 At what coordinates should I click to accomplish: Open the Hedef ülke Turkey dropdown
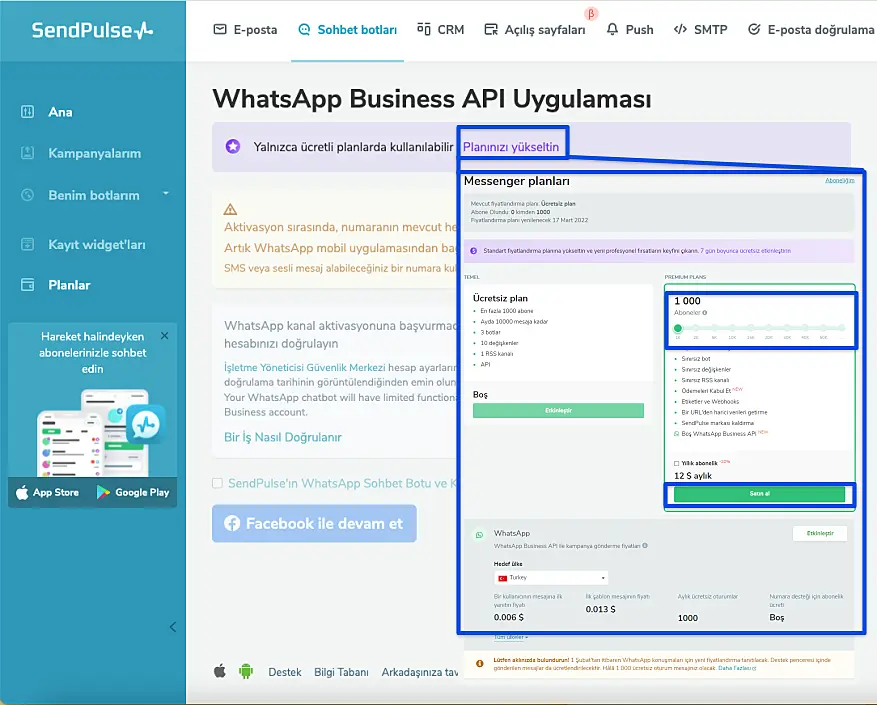pyautogui.click(x=551, y=578)
